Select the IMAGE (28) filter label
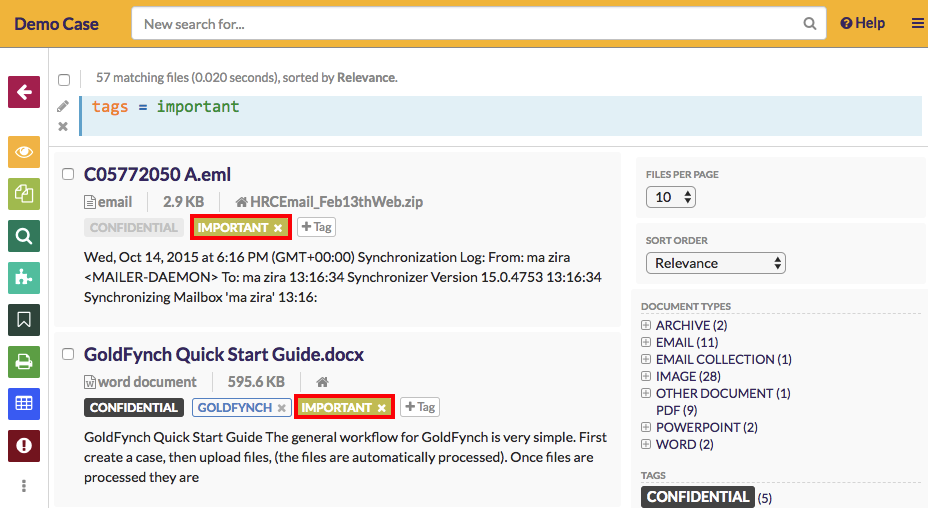Image resolution: width=928 pixels, height=508 pixels. point(688,376)
